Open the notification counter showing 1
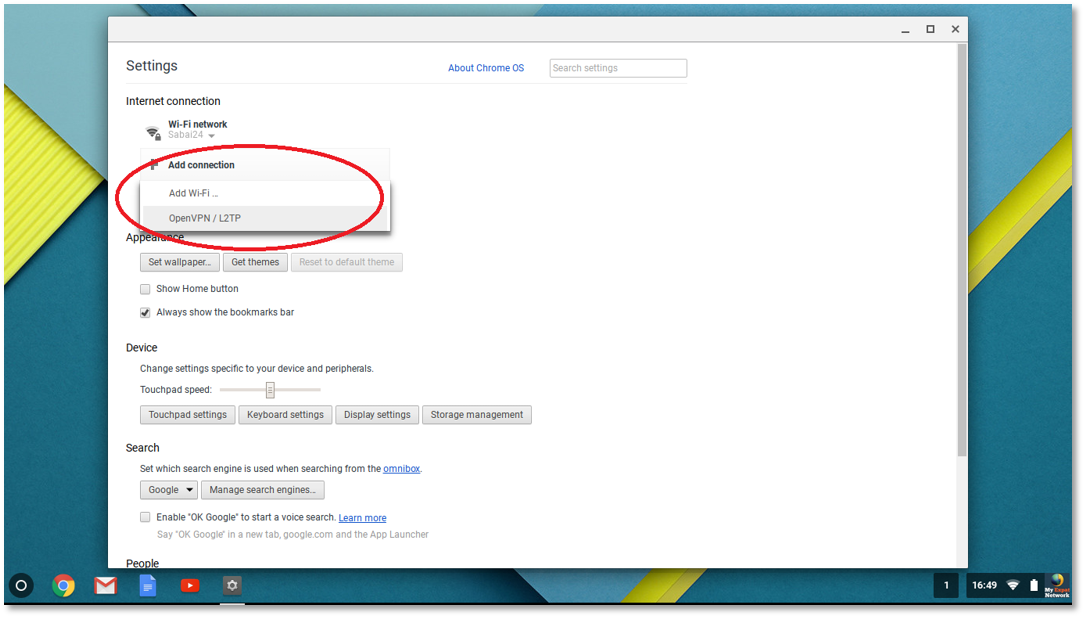1085x618 pixels. pyautogui.click(x=946, y=585)
